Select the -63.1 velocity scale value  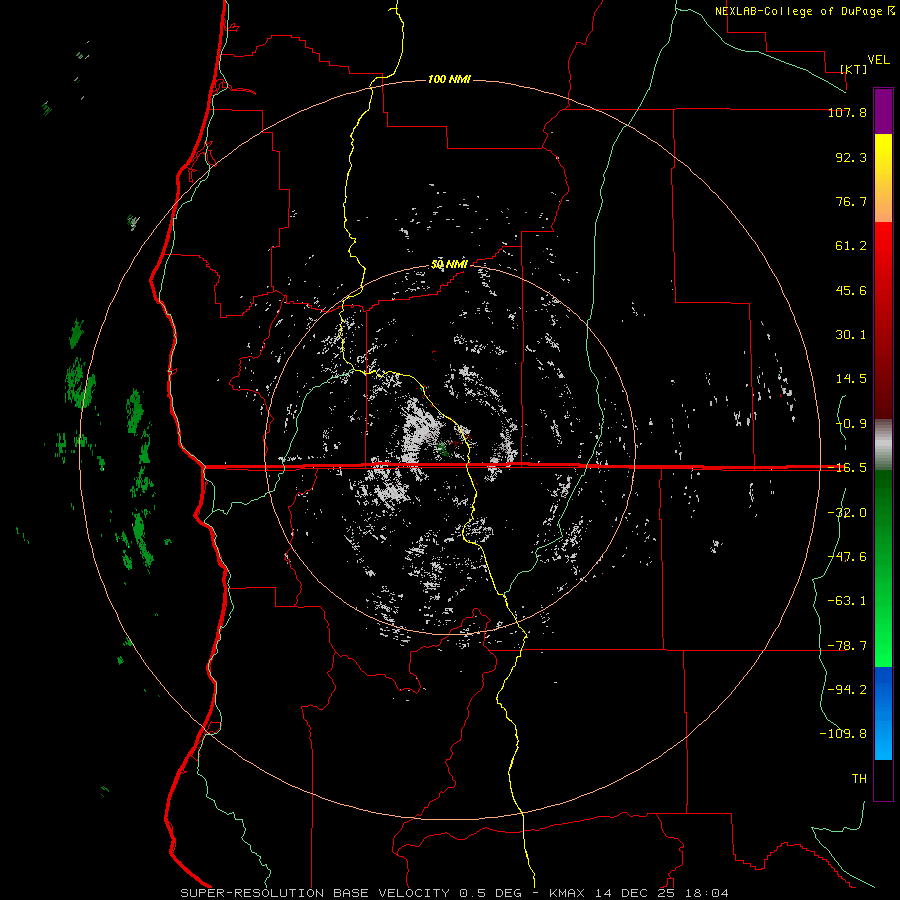coord(847,601)
